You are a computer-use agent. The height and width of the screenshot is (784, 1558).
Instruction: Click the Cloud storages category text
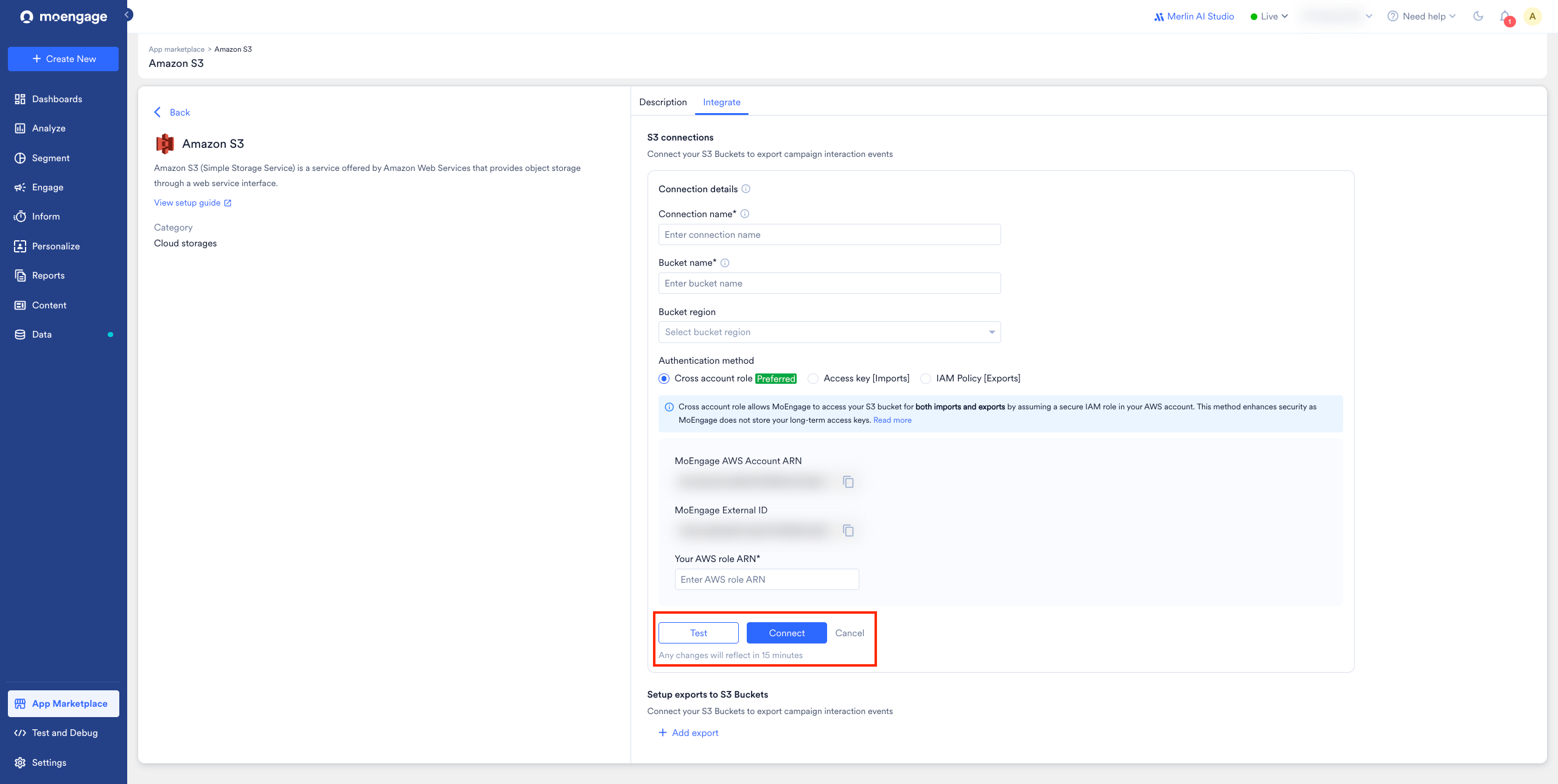[185, 243]
